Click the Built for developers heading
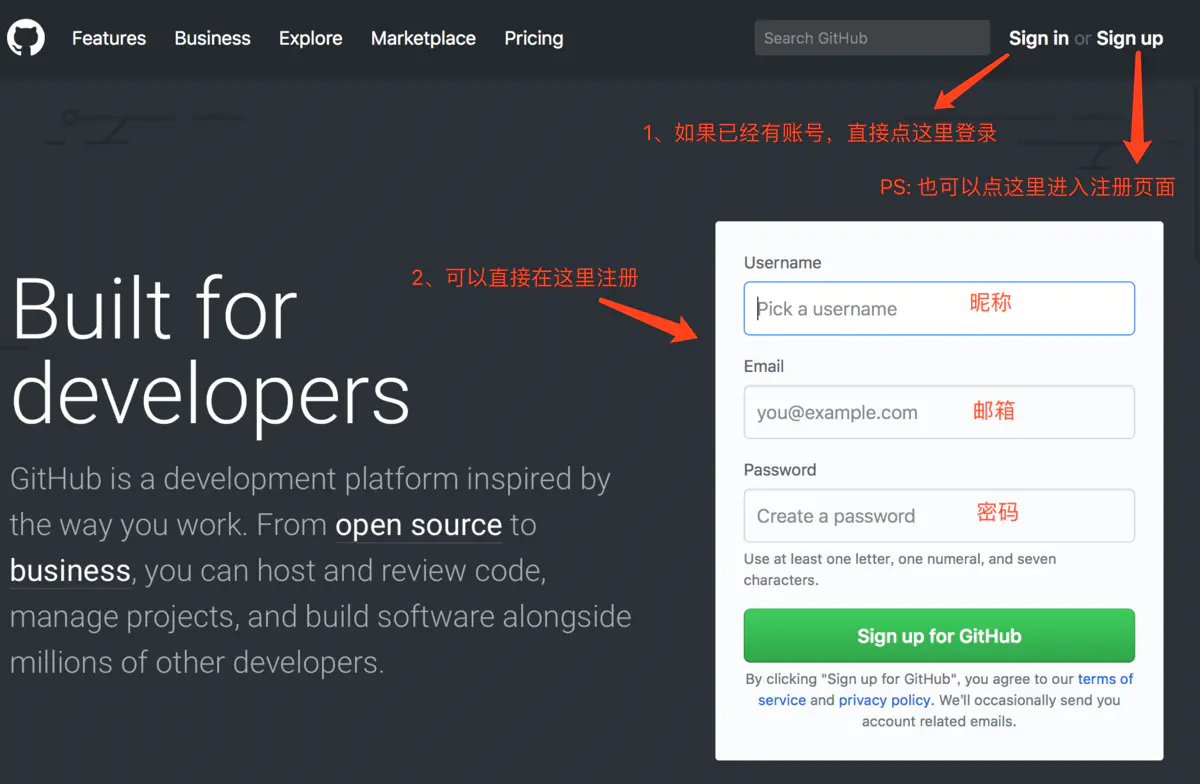The height and width of the screenshot is (784, 1200). [210, 350]
